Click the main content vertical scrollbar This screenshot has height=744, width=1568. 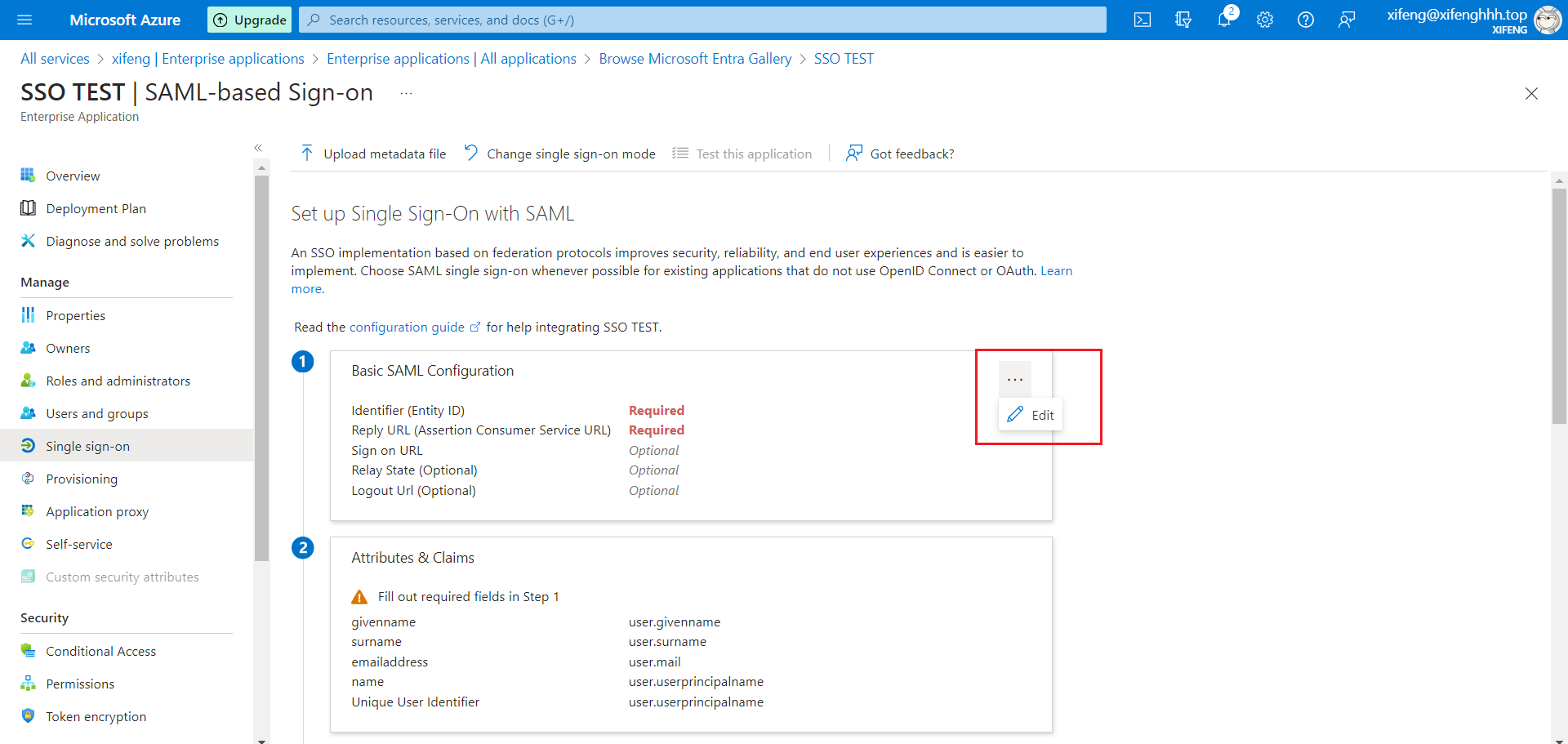coord(1559,306)
